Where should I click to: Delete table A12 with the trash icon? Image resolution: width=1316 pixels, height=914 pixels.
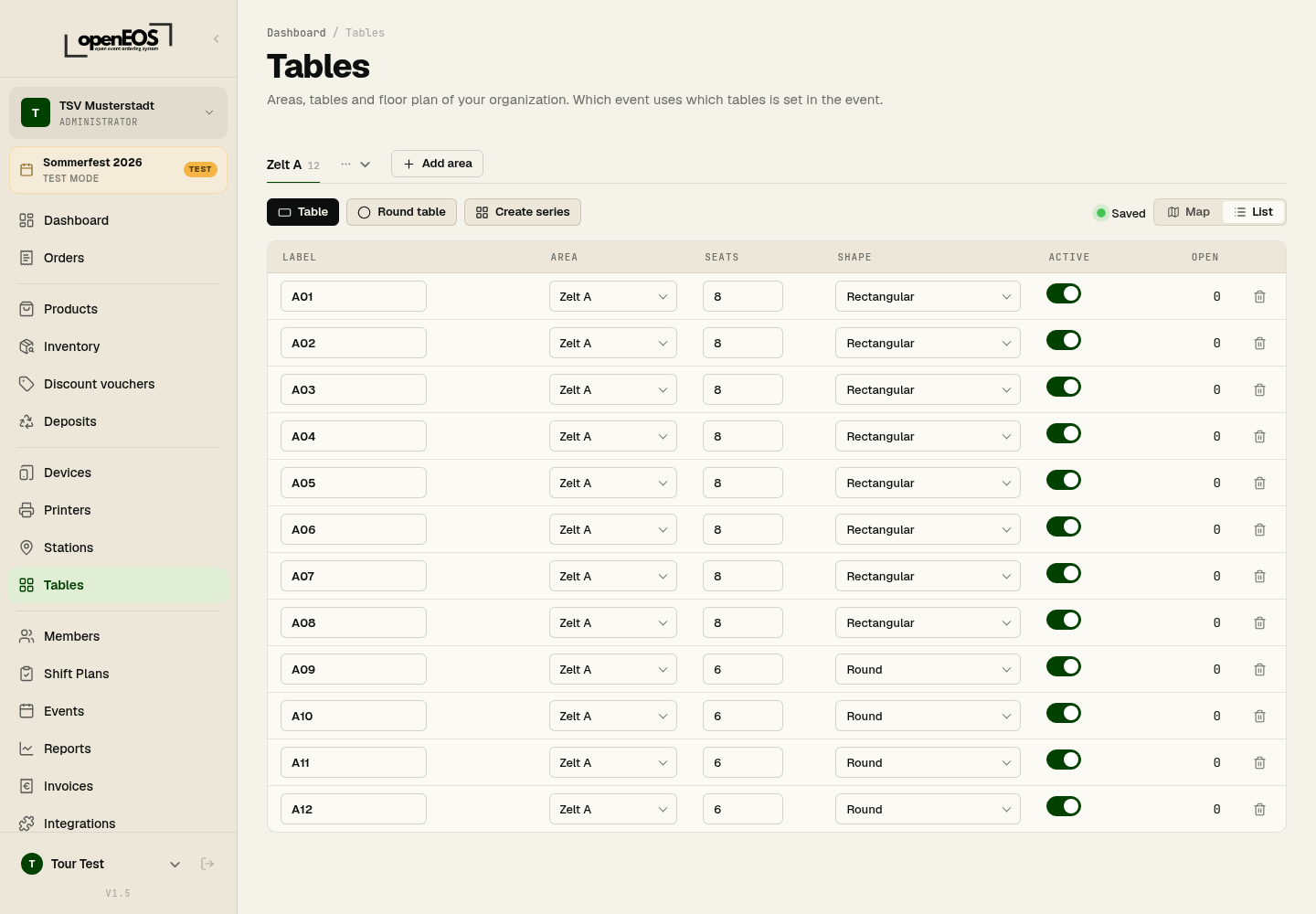[1259, 809]
